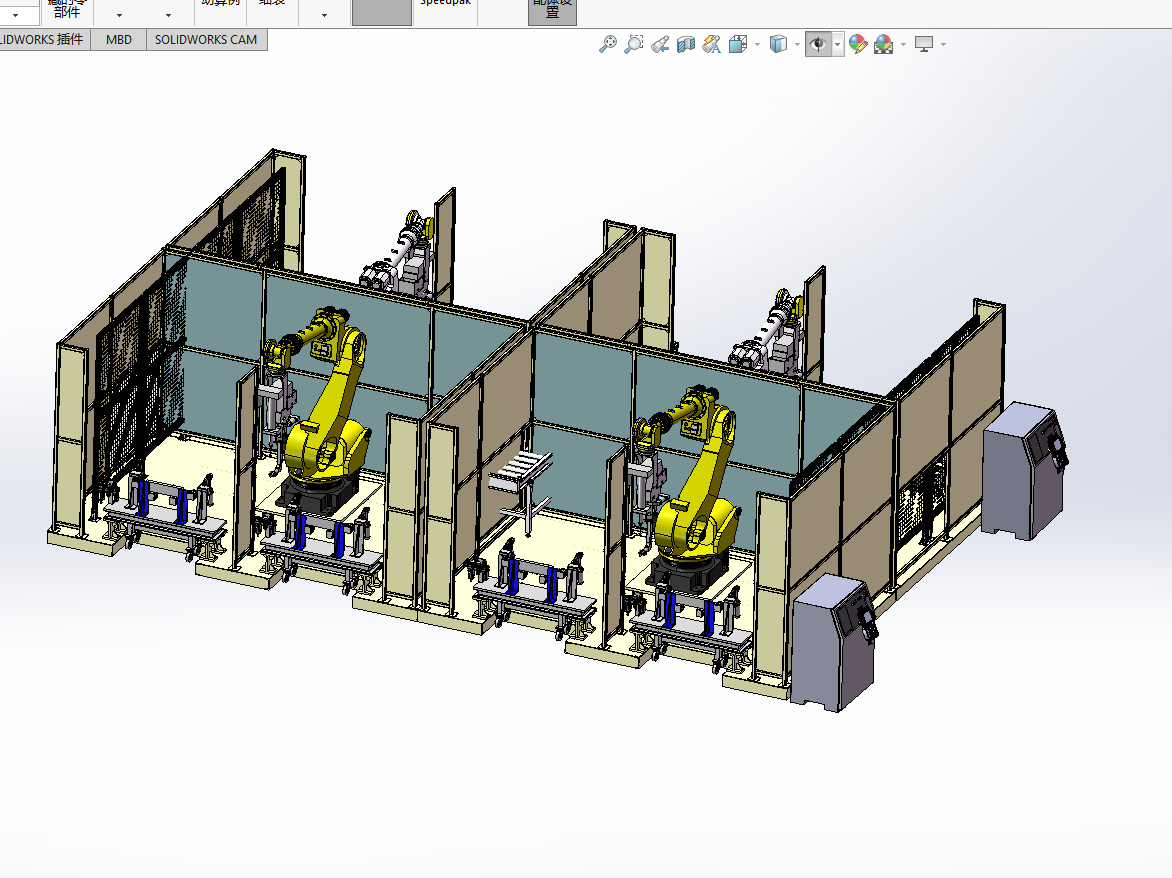
Task: Click the Apply Scene icon
Action: pos(883,44)
